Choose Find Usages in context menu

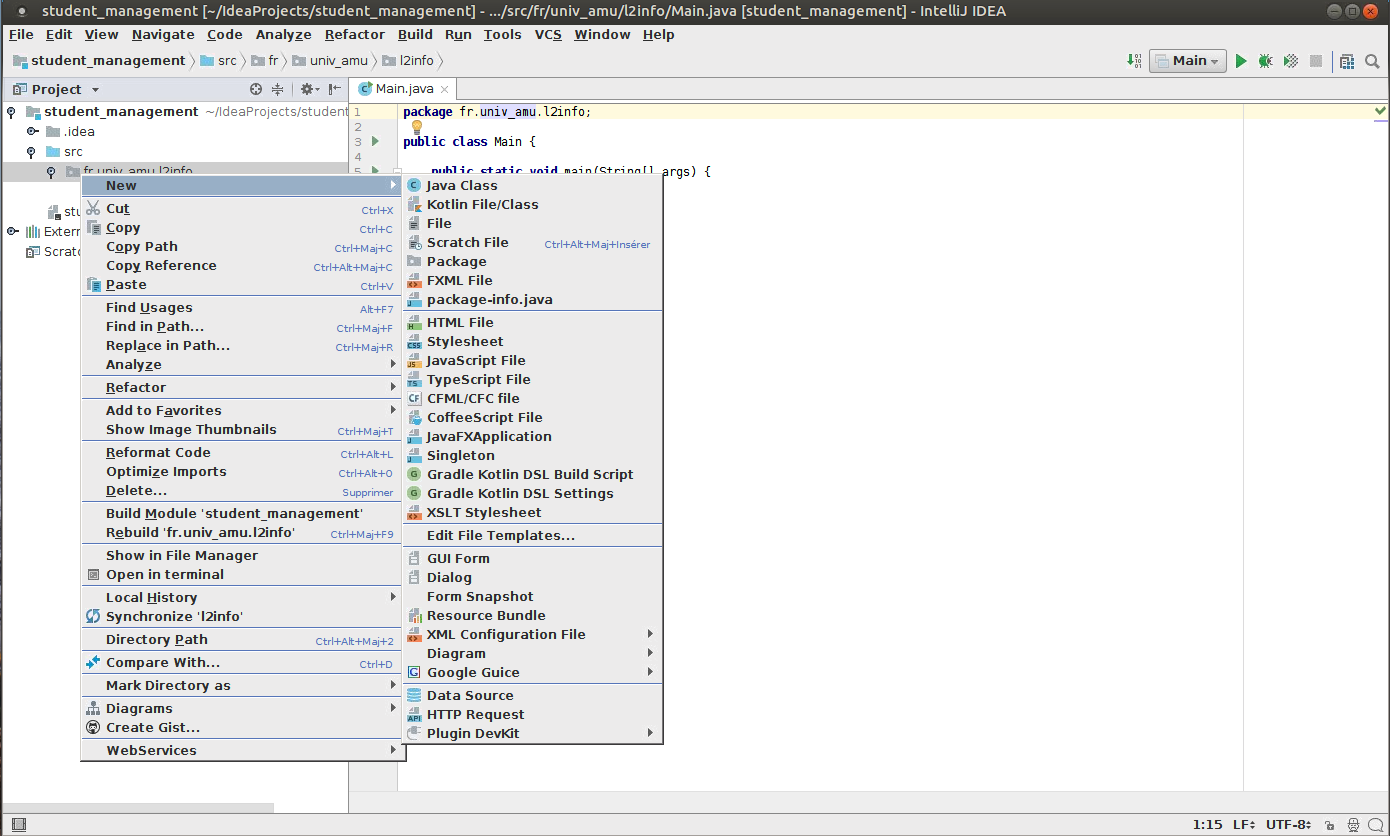(x=240, y=308)
